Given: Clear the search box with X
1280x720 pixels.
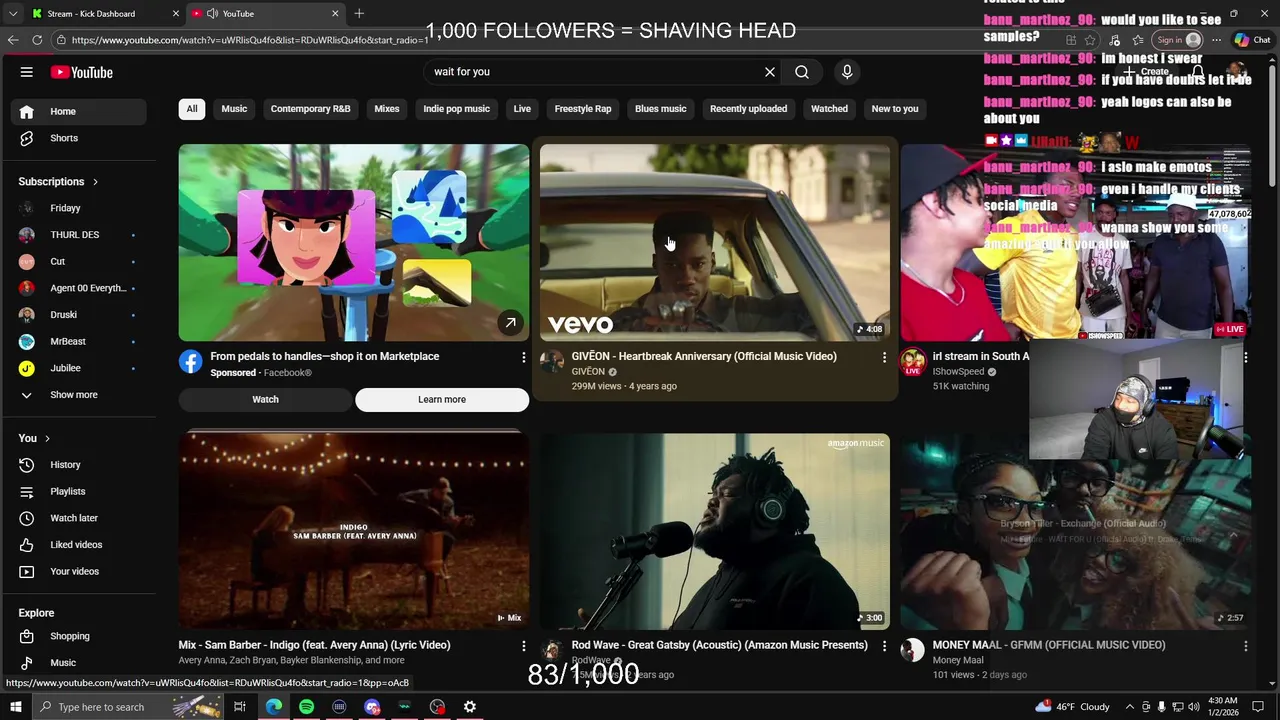Looking at the screenshot, I should click(x=770, y=72).
